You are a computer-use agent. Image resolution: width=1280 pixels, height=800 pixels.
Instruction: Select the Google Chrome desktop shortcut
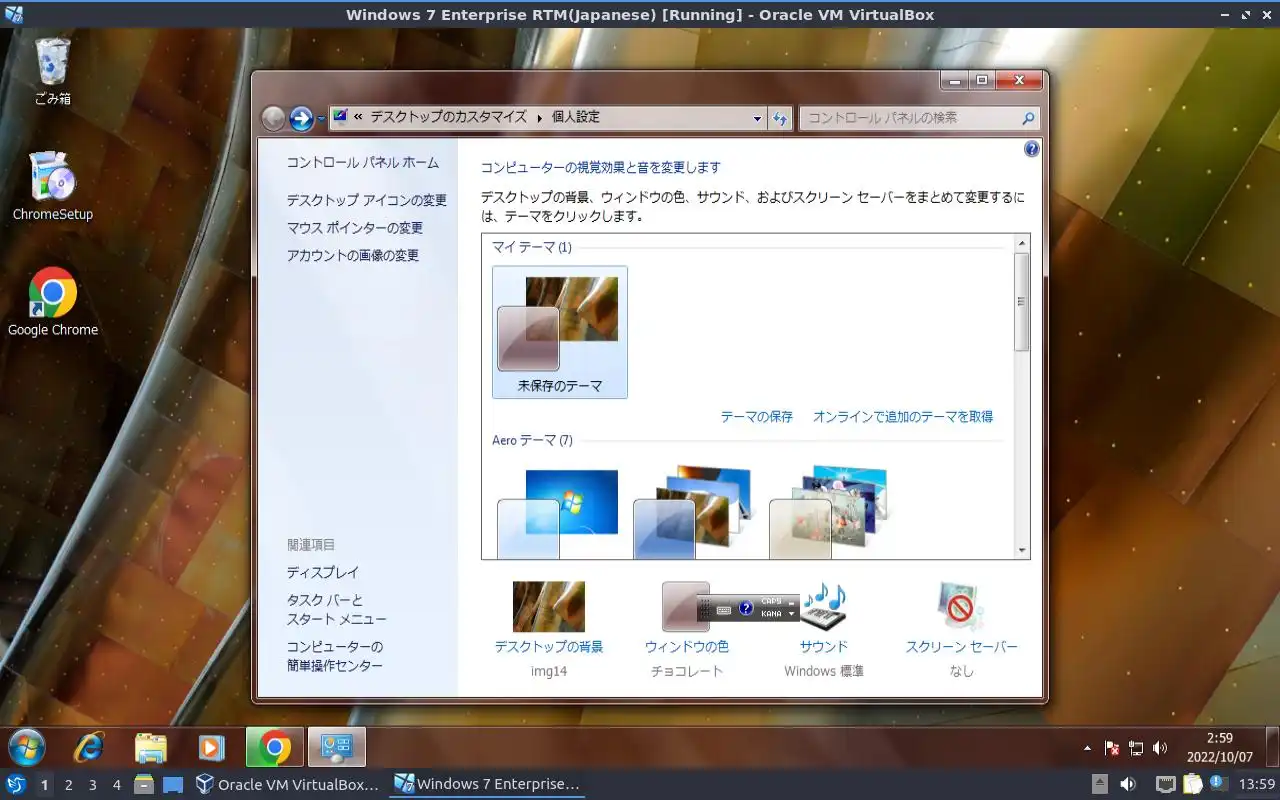53,301
